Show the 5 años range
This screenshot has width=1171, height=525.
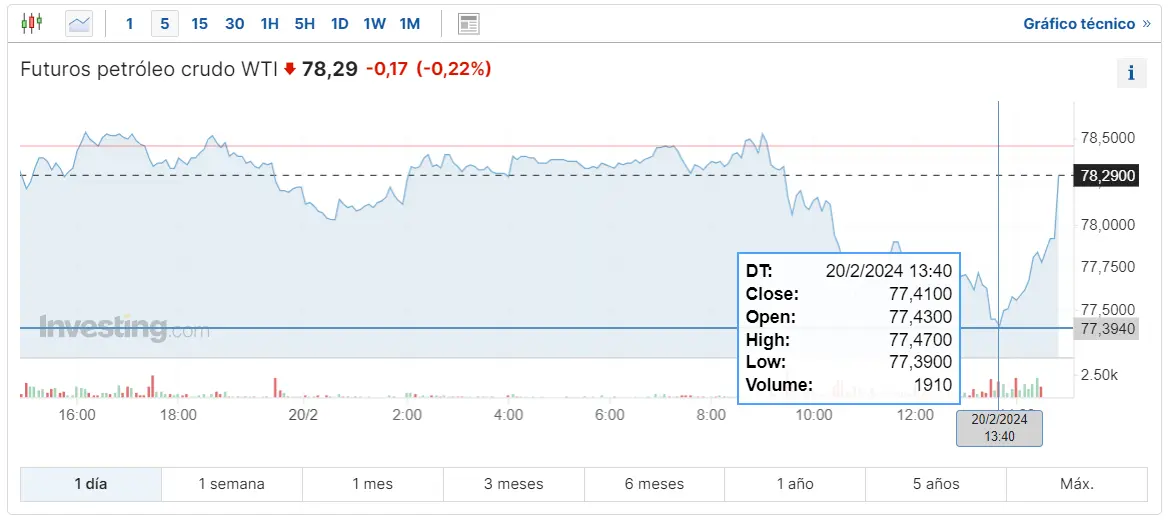[x=936, y=484]
